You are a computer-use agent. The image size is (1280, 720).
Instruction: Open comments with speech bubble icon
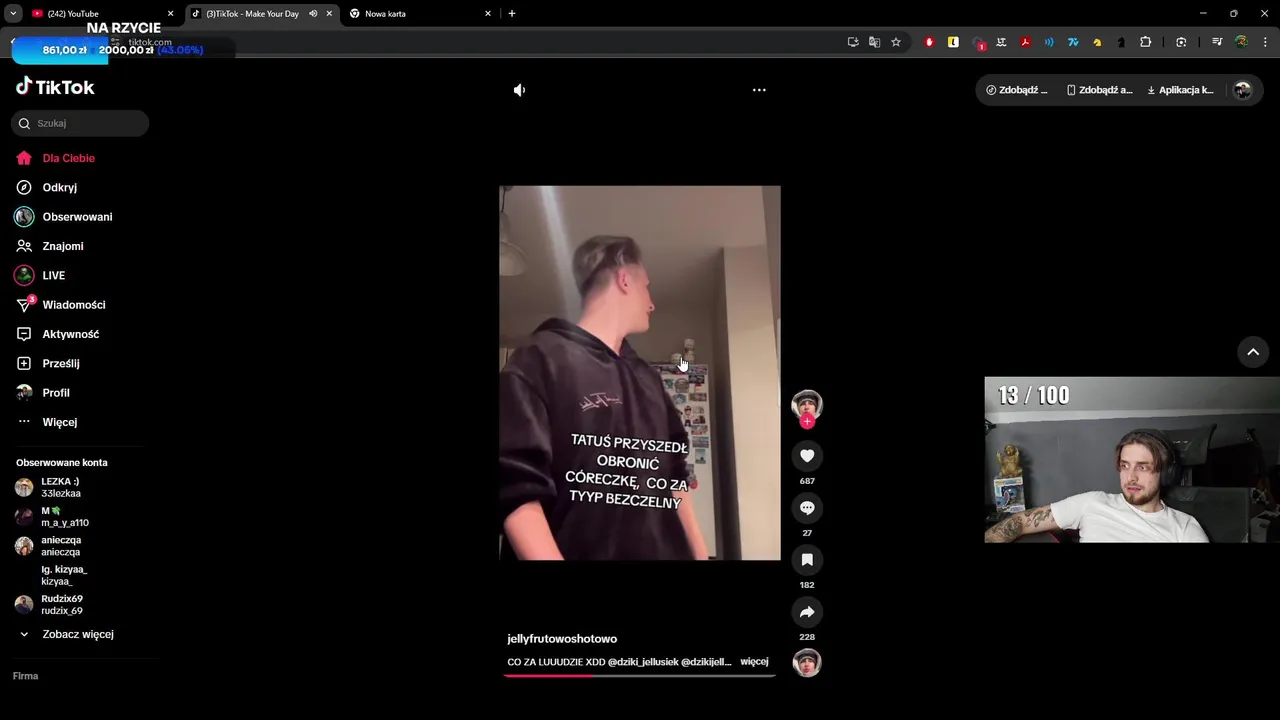pyautogui.click(x=807, y=508)
